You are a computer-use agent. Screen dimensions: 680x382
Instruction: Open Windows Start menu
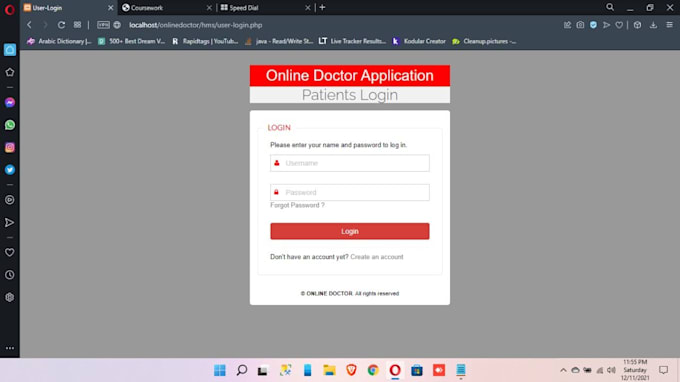click(x=220, y=370)
